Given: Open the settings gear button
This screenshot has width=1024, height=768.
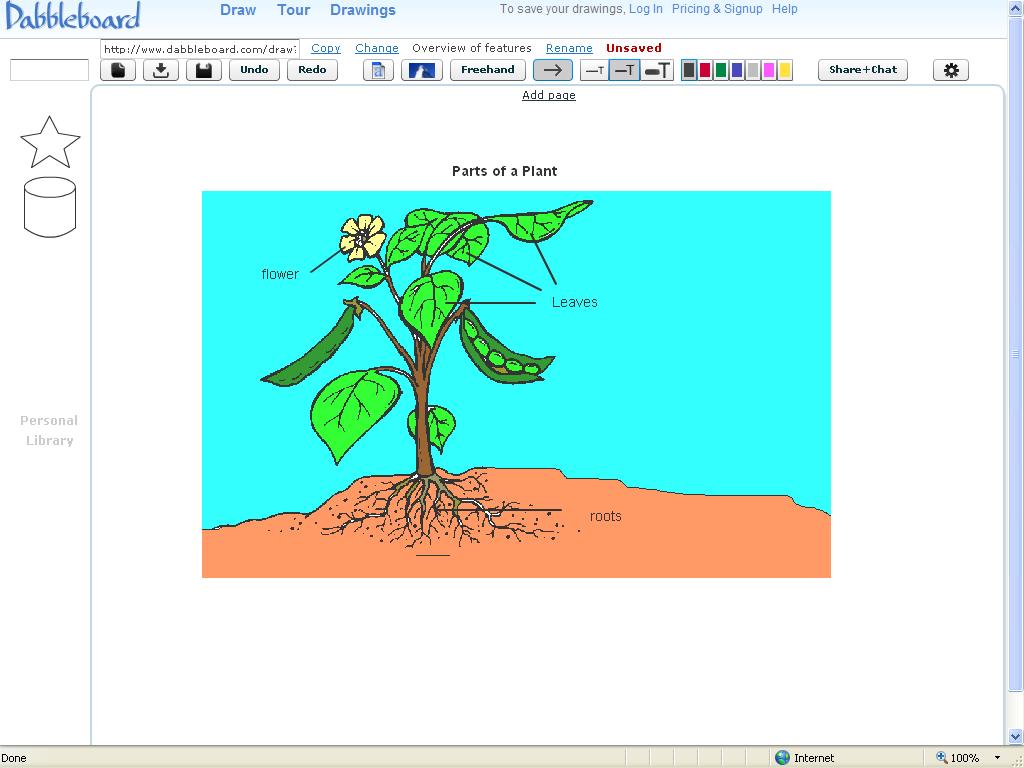Looking at the screenshot, I should (x=951, y=70).
